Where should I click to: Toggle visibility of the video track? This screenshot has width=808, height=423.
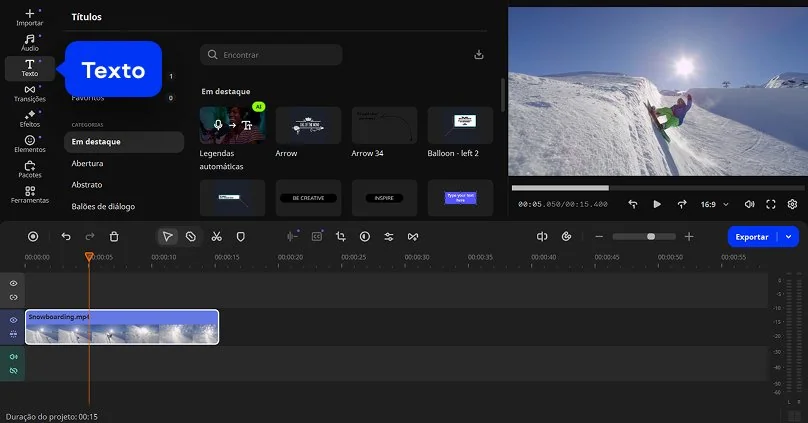[x=14, y=320]
